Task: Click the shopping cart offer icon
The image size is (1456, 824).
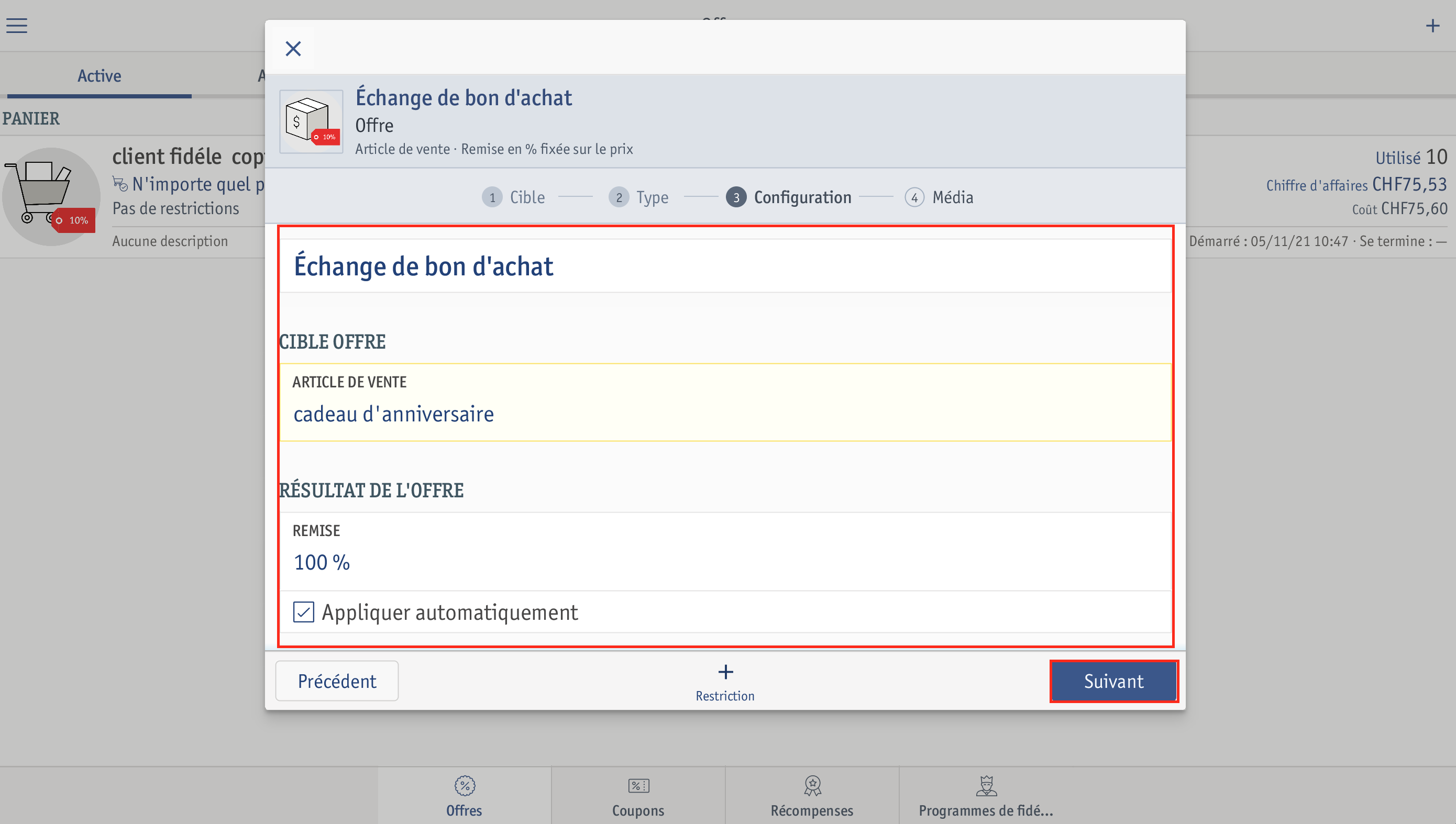Action: (50, 196)
